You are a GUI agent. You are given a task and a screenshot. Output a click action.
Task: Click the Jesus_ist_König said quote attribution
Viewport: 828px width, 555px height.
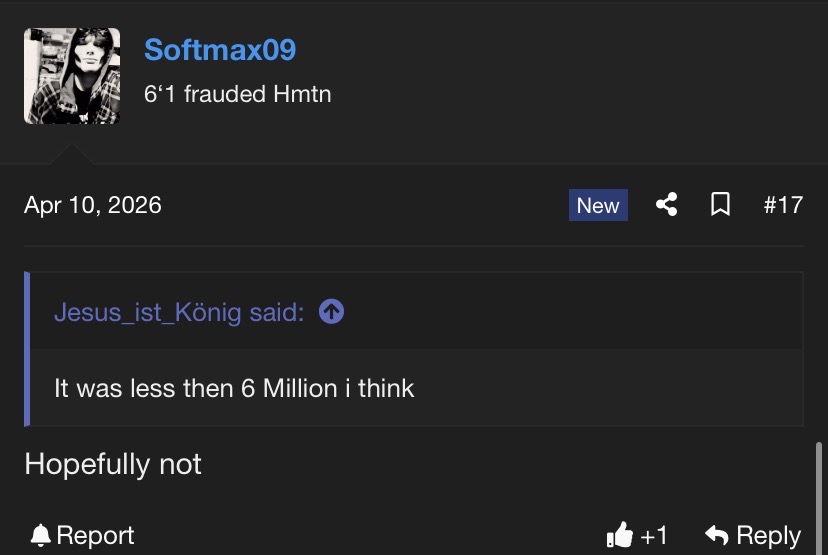coord(179,312)
